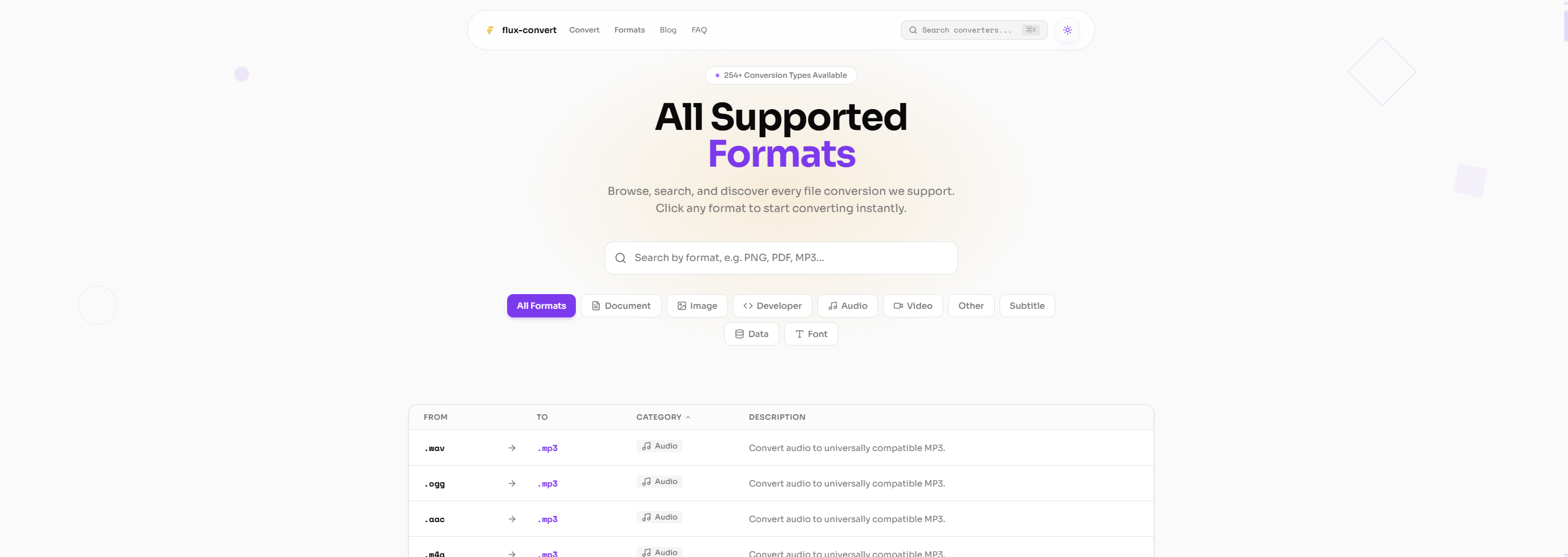Filter by Other category
The width and height of the screenshot is (1568, 557).
tap(971, 306)
